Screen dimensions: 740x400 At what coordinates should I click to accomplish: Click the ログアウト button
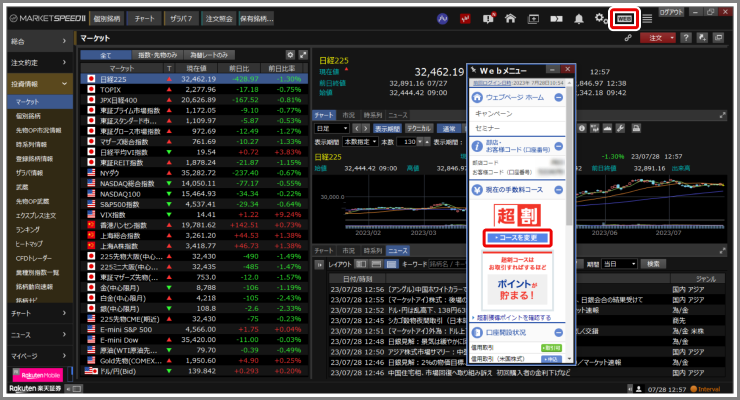point(671,12)
